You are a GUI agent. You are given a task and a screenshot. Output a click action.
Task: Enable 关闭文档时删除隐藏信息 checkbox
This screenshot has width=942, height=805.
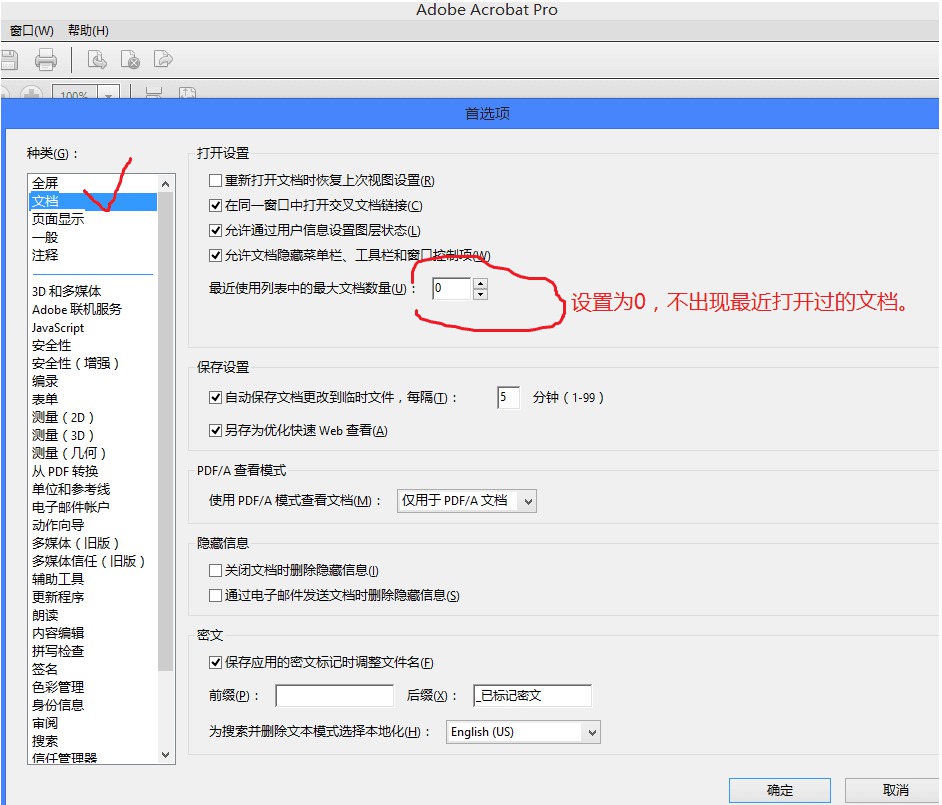click(215, 570)
